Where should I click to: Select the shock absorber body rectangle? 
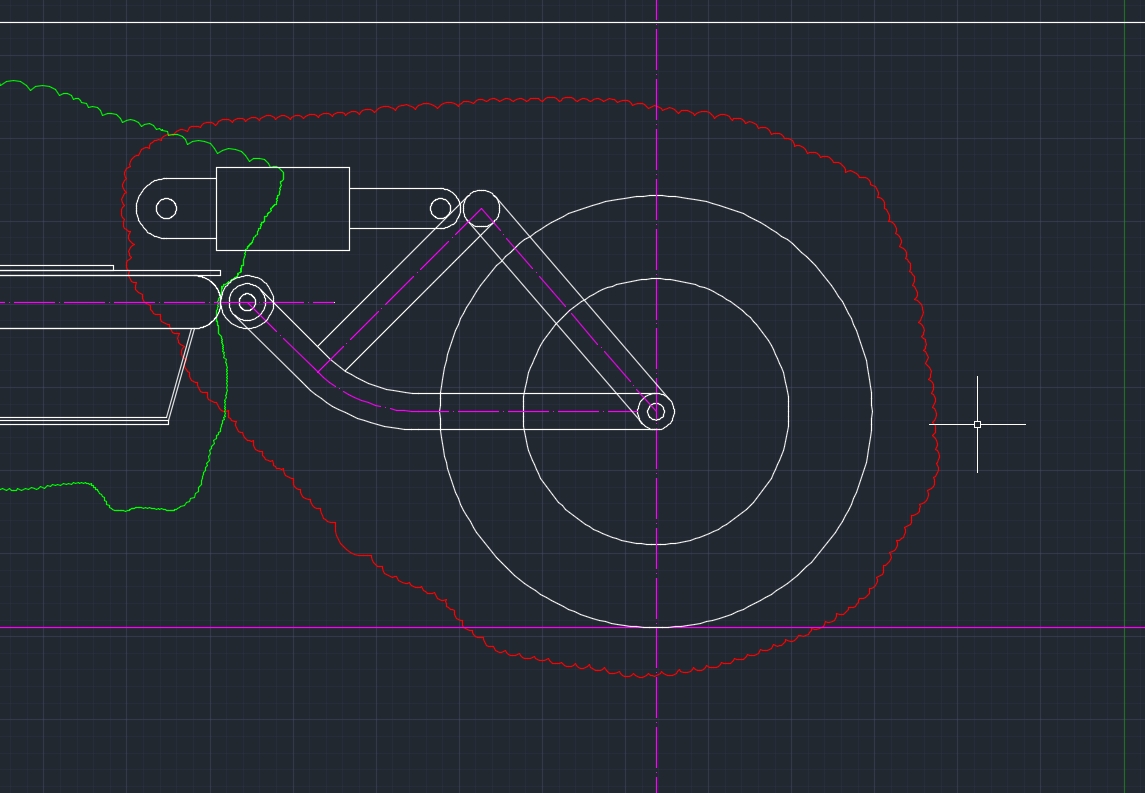(300, 168)
